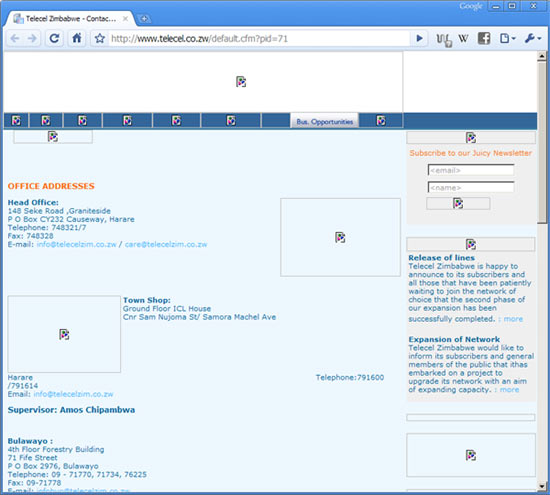
Task: Open the page menu dropdown
Action: (508, 38)
